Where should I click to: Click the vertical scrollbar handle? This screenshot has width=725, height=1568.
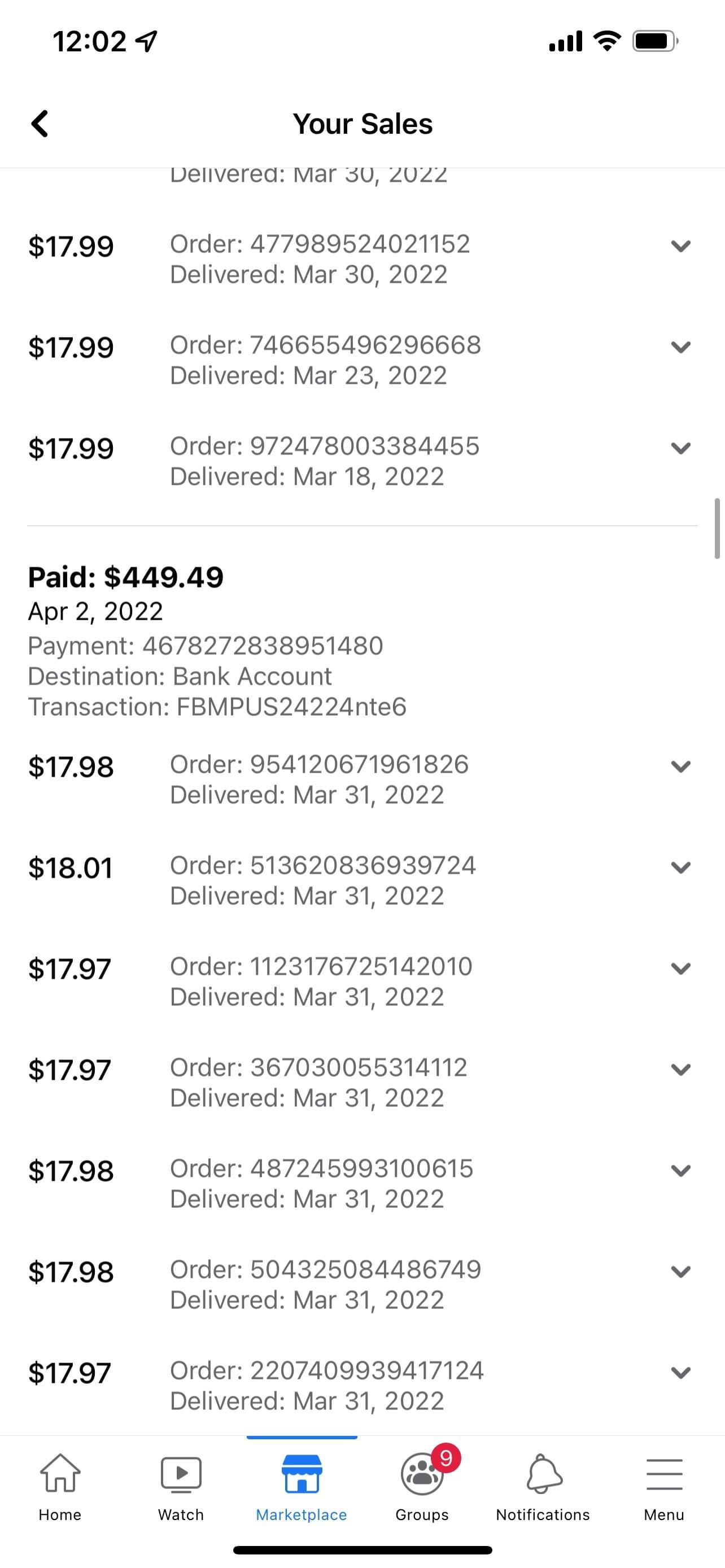(717, 528)
